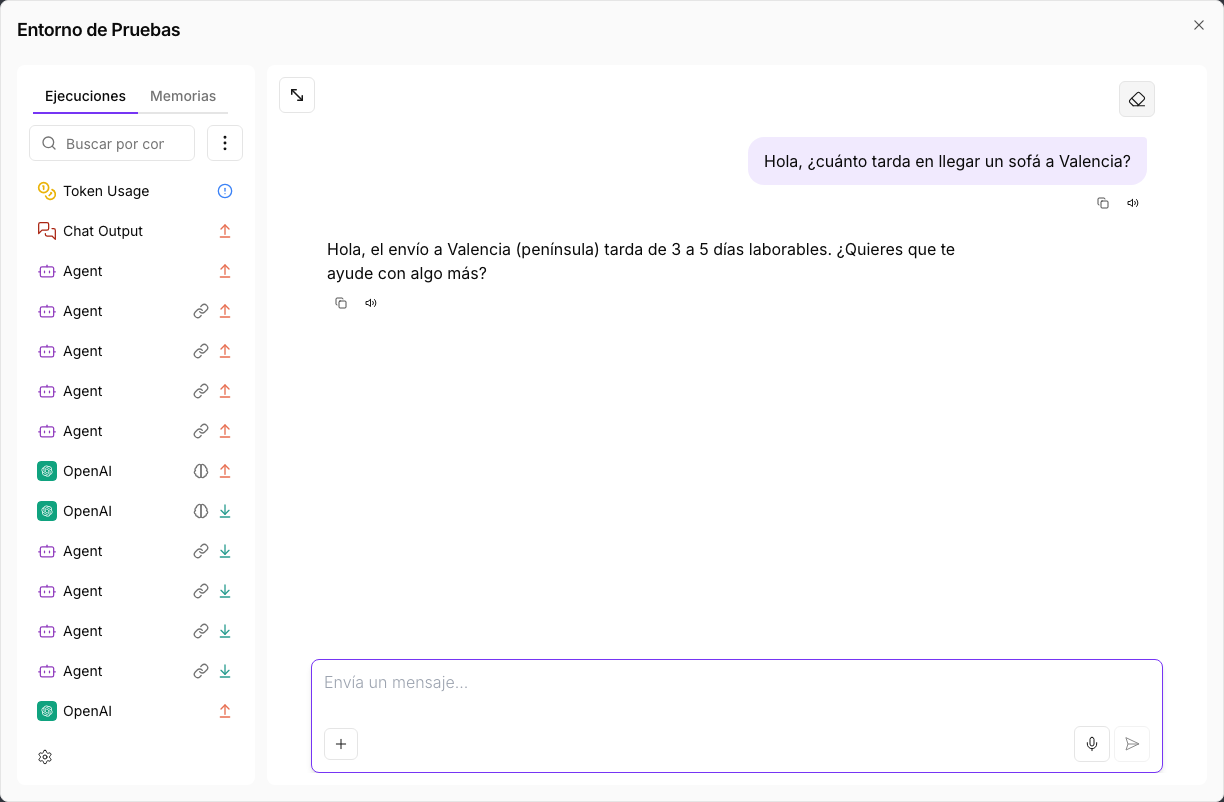Click the send arrow icon
This screenshot has height=802, width=1224.
point(1132,744)
